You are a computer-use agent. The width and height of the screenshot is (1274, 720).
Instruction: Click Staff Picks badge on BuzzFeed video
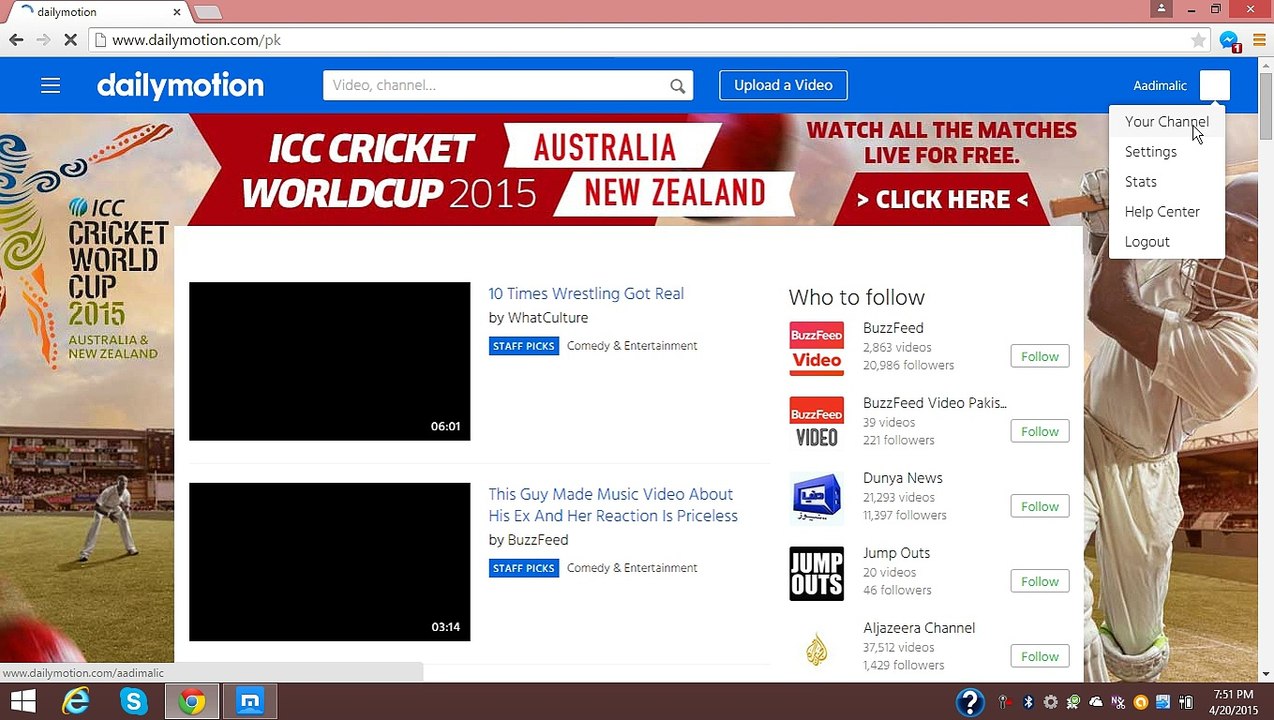pyautogui.click(x=524, y=568)
